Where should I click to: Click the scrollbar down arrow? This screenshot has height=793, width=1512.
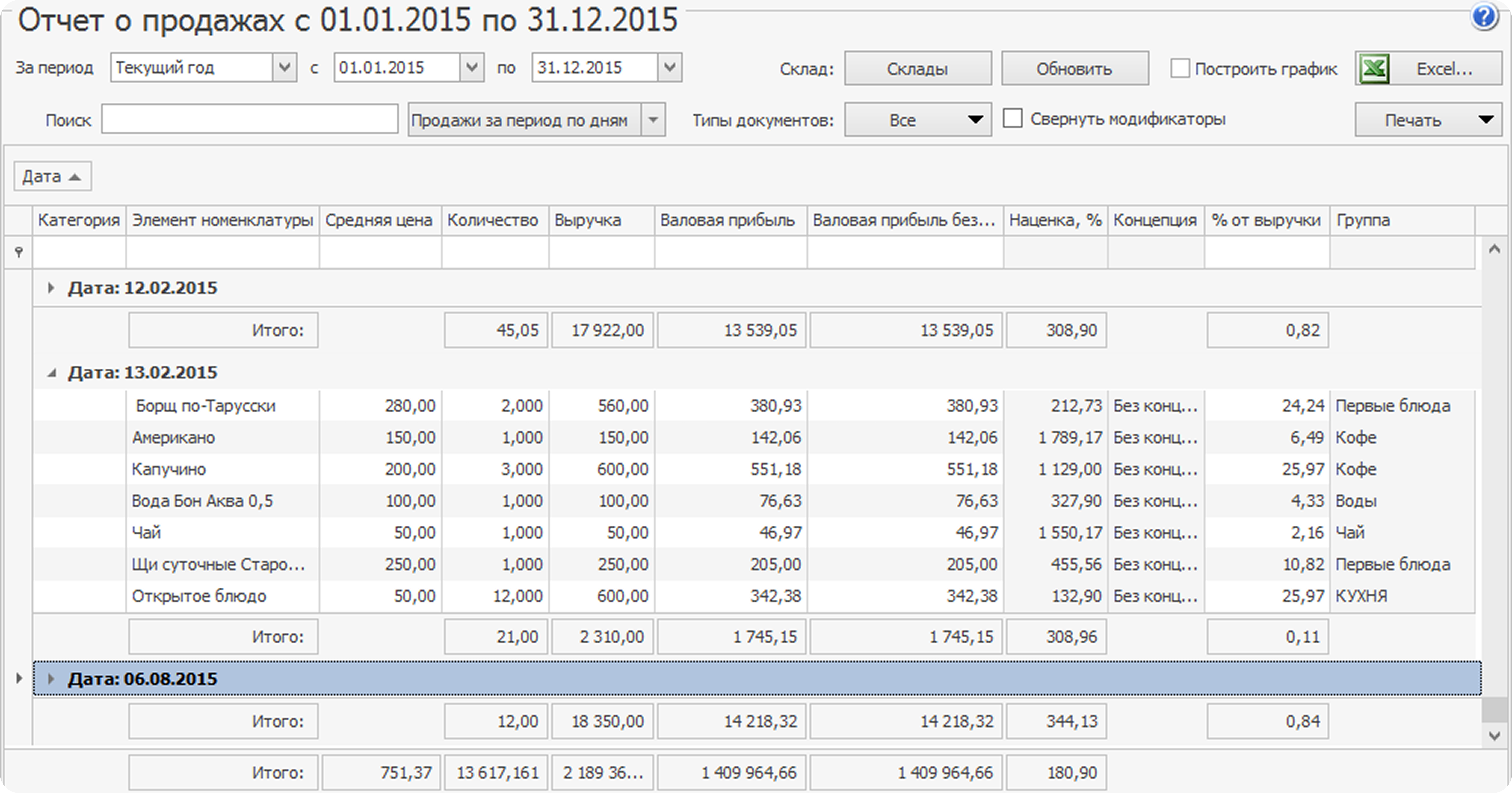tap(1494, 736)
